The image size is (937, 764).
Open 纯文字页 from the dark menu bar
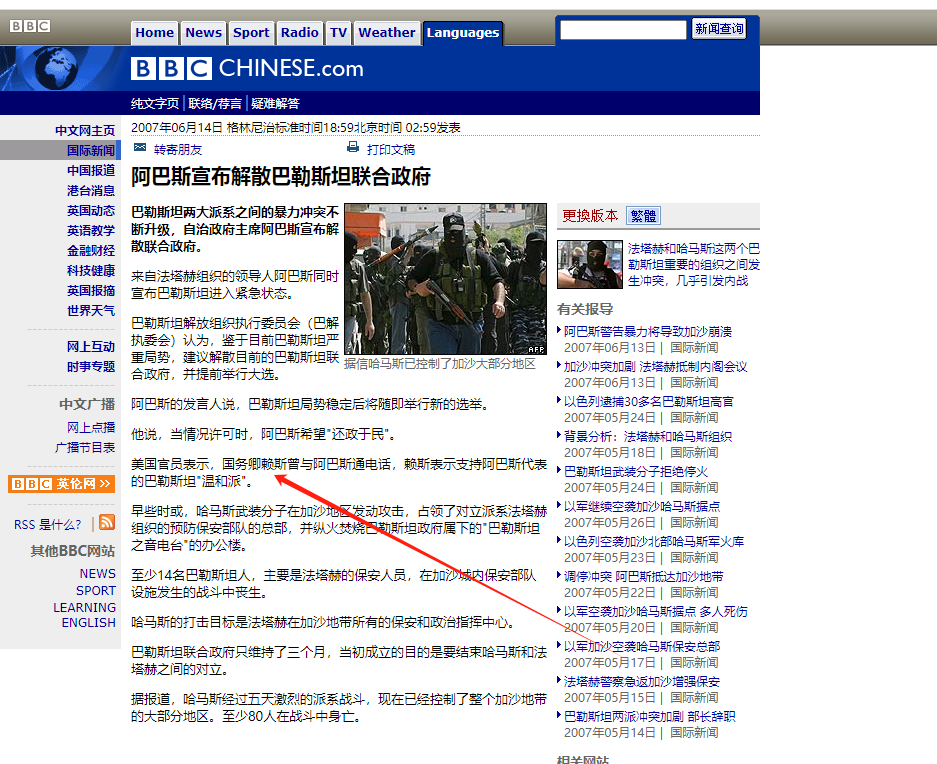[x=155, y=103]
